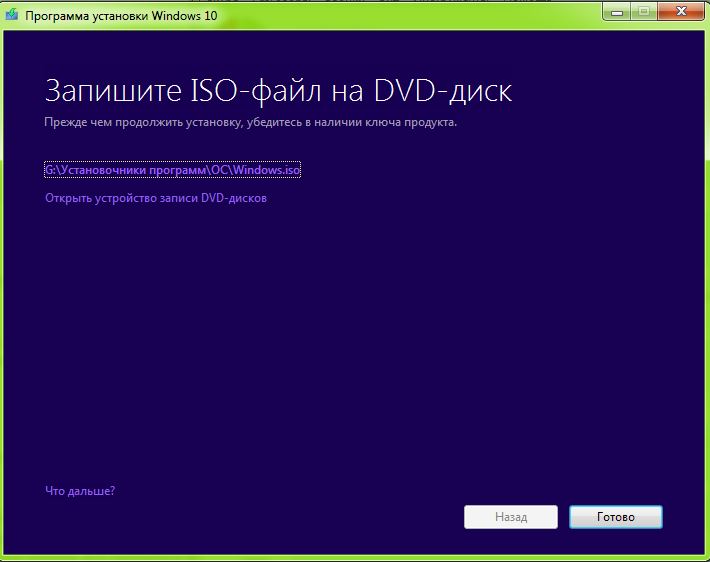Click the disabled maximize button in title bar
710x562 pixels.
click(644, 11)
